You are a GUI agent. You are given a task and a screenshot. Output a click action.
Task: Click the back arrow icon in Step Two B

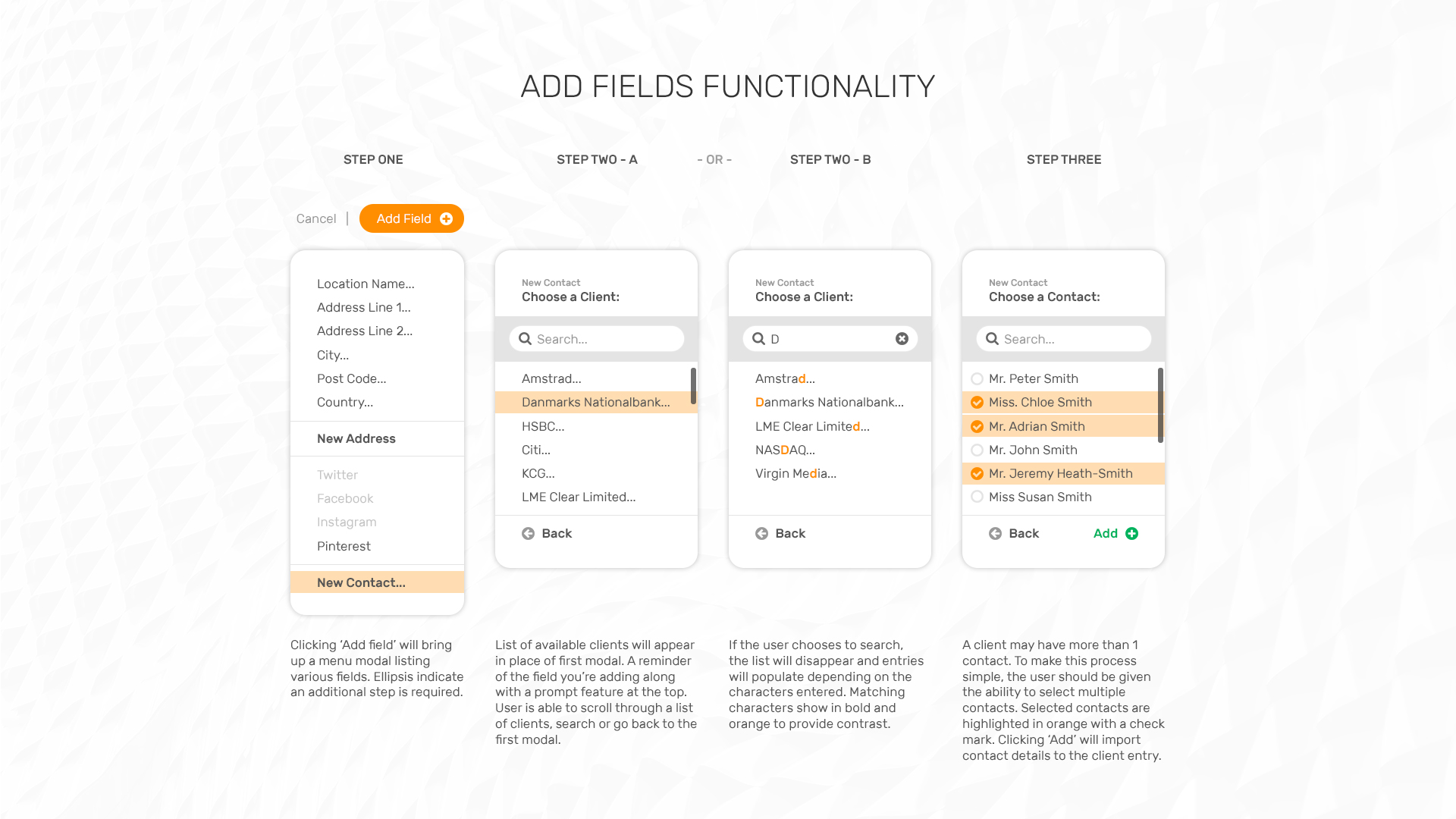762,534
